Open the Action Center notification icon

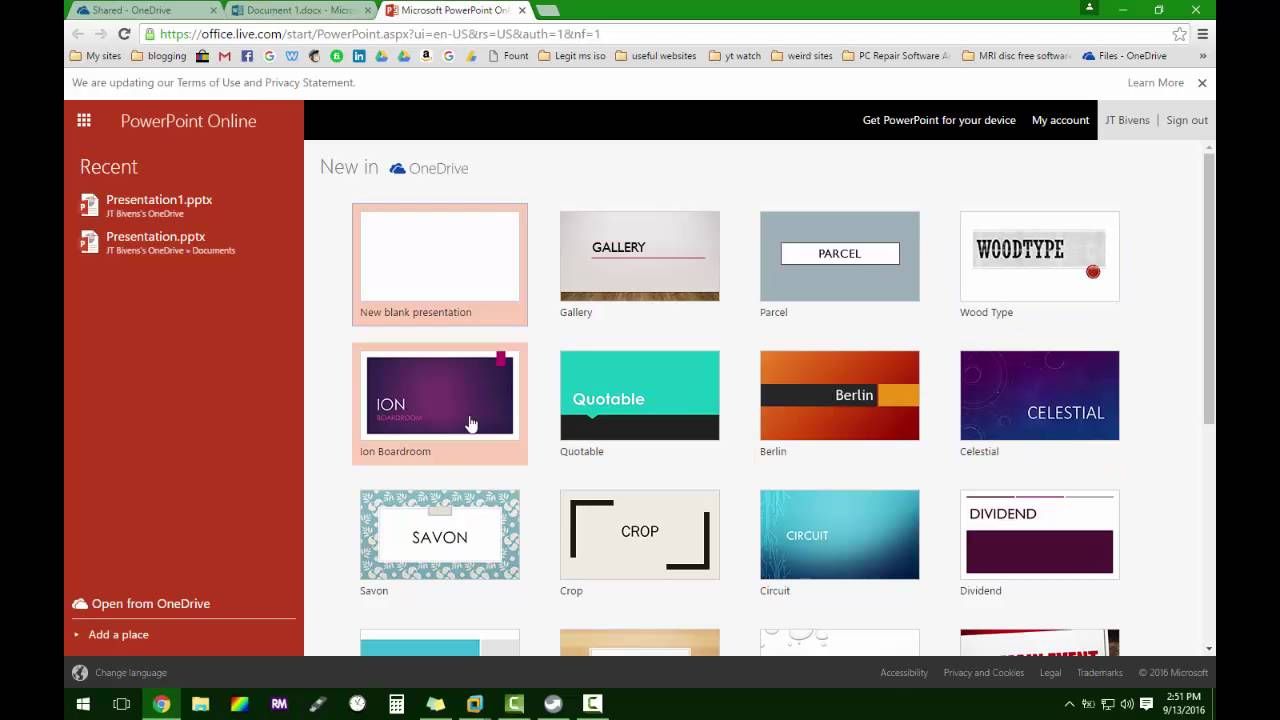pos(1147,704)
